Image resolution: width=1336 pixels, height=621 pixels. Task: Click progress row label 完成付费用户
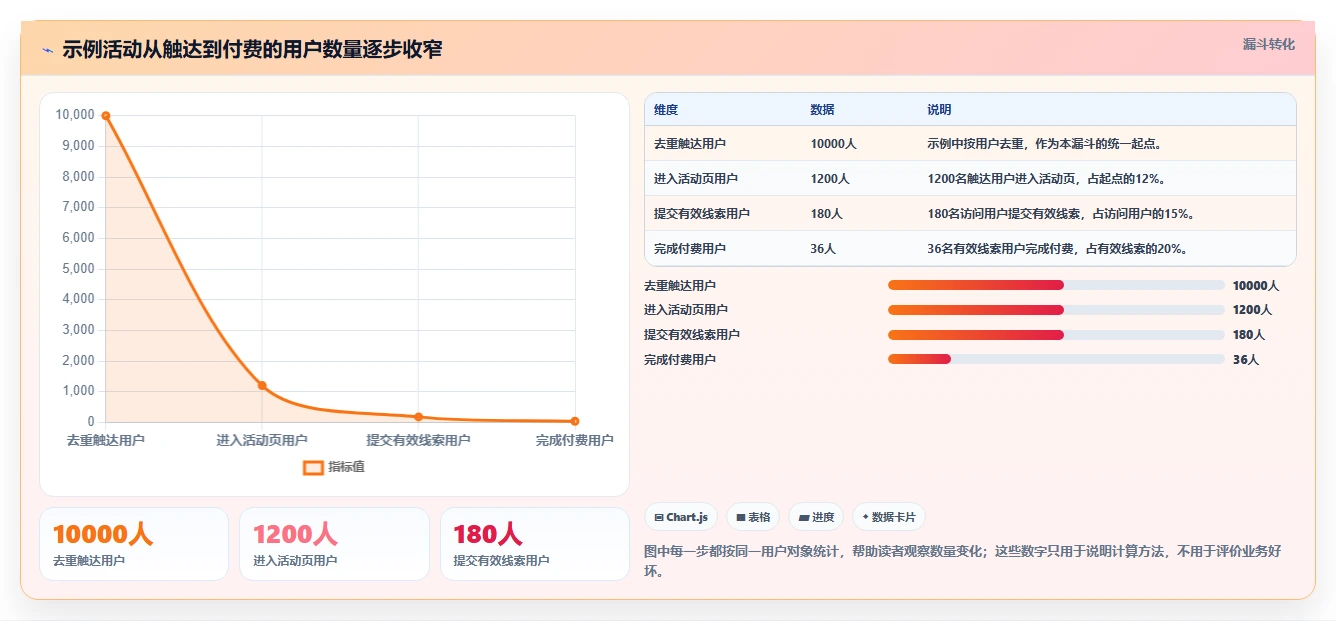[x=680, y=360]
